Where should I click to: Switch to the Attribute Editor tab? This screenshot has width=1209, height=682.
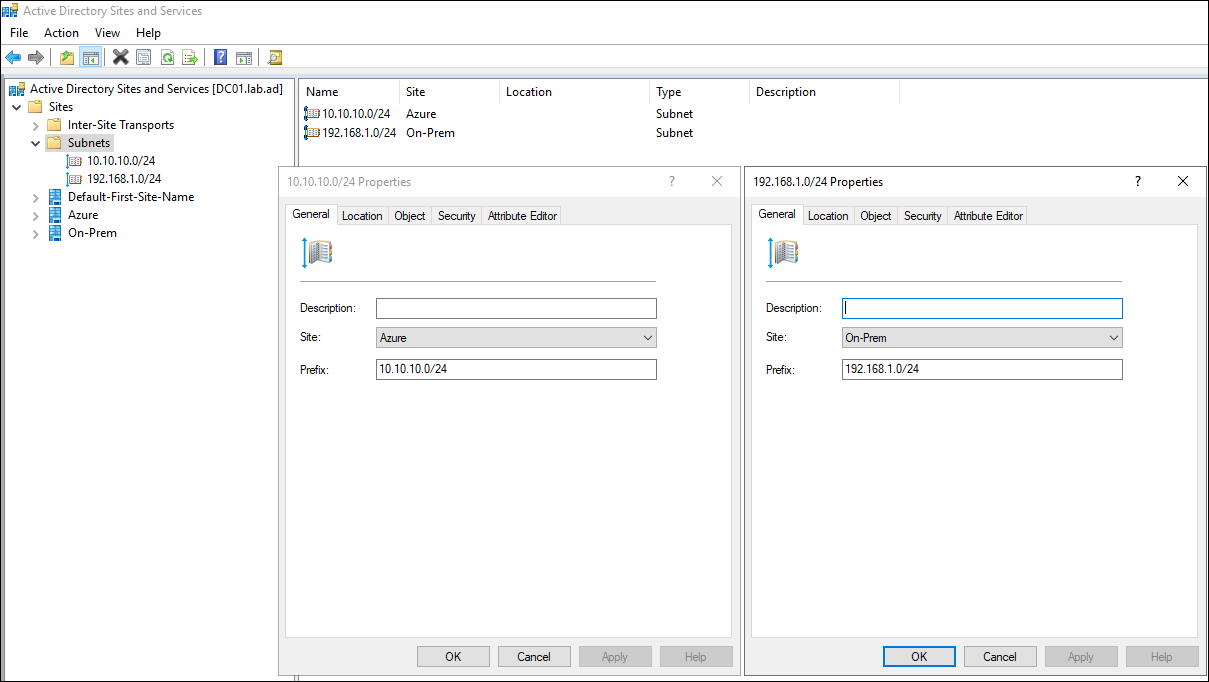click(987, 215)
